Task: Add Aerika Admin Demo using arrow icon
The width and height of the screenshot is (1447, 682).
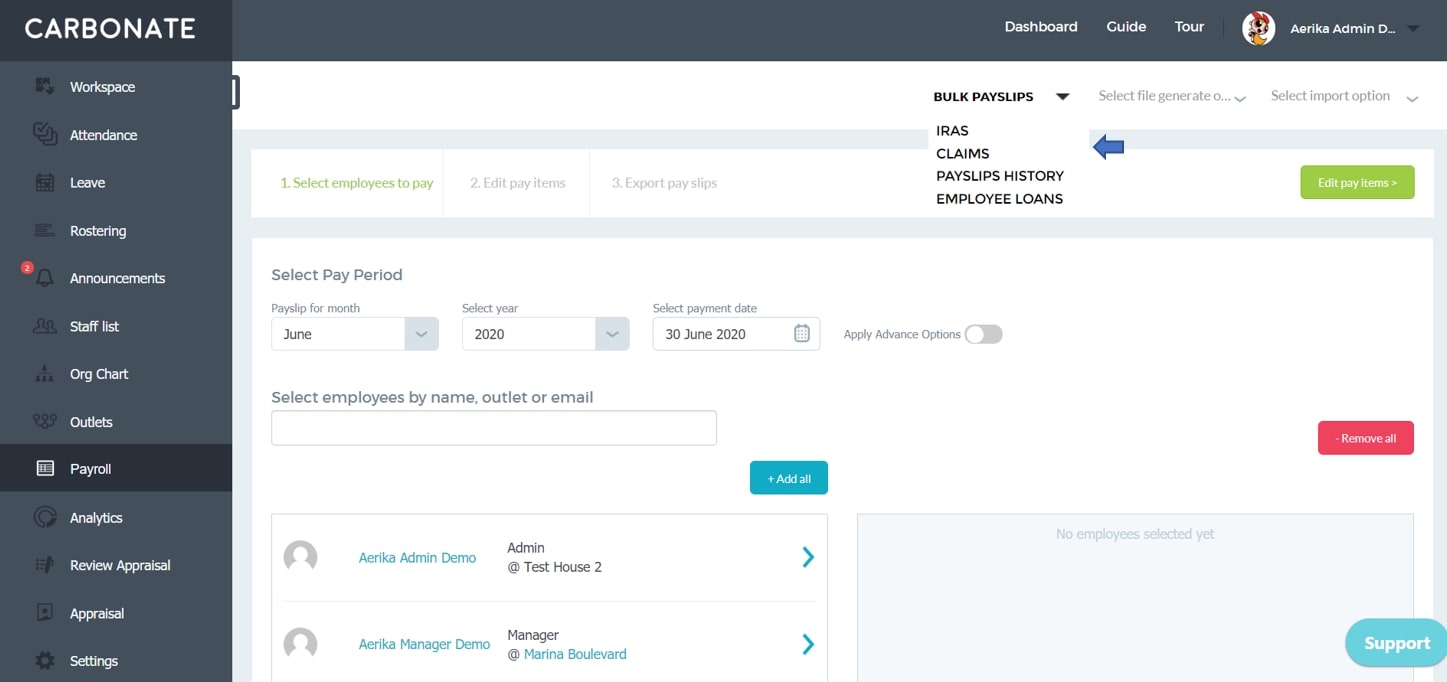Action: [808, 557]
